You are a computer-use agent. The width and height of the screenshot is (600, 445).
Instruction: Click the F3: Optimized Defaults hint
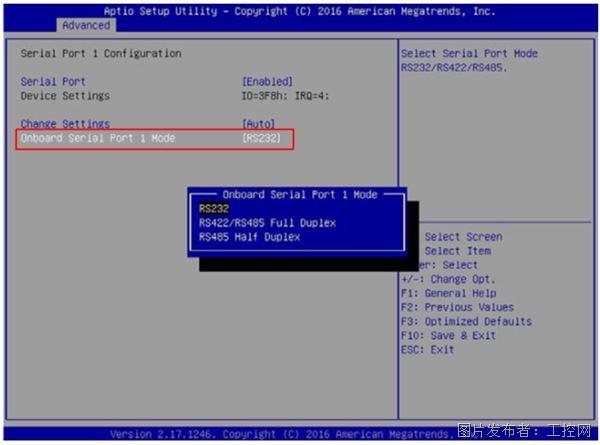tap(466, 321)
